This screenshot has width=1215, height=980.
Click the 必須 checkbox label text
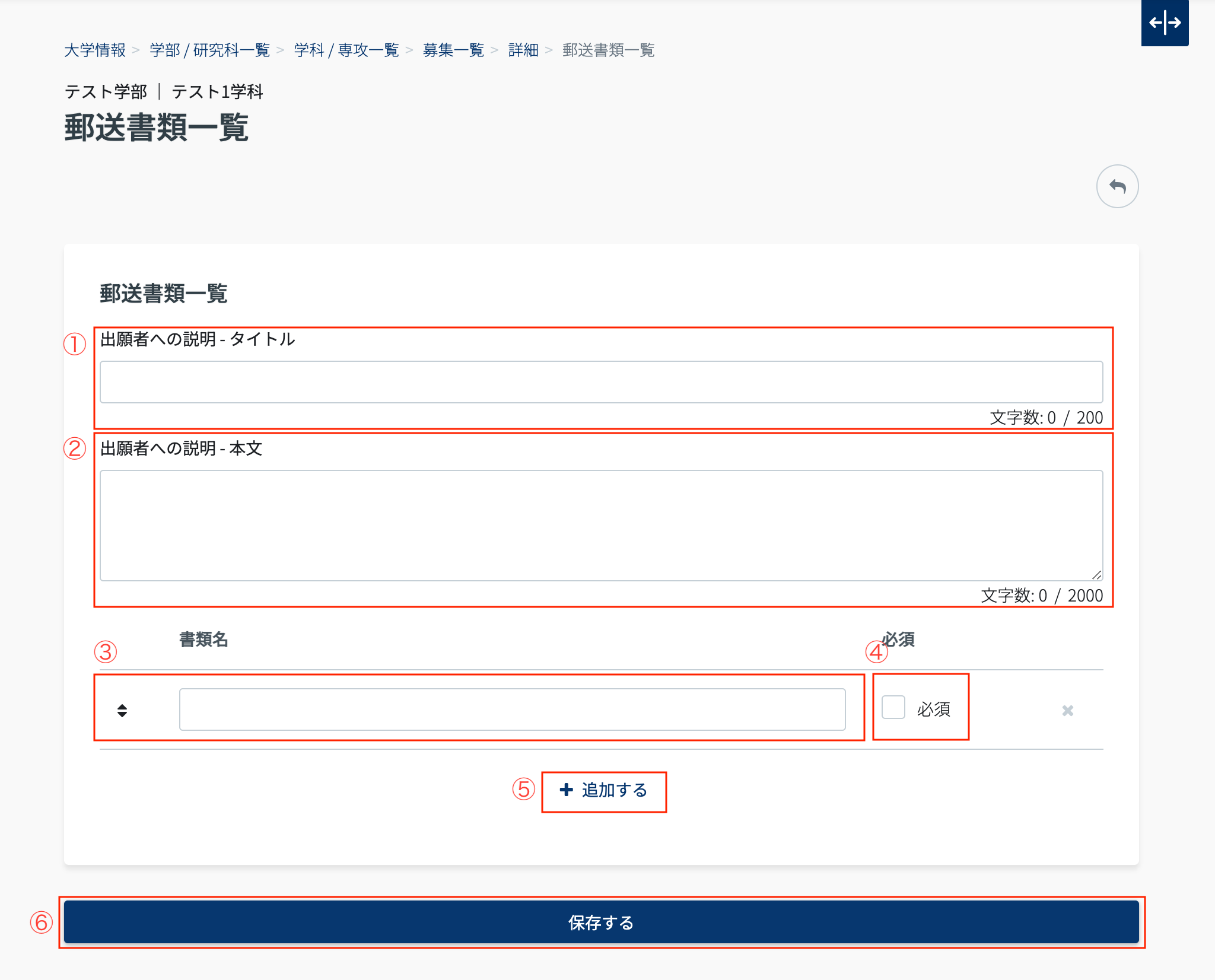tap(933, 709)
